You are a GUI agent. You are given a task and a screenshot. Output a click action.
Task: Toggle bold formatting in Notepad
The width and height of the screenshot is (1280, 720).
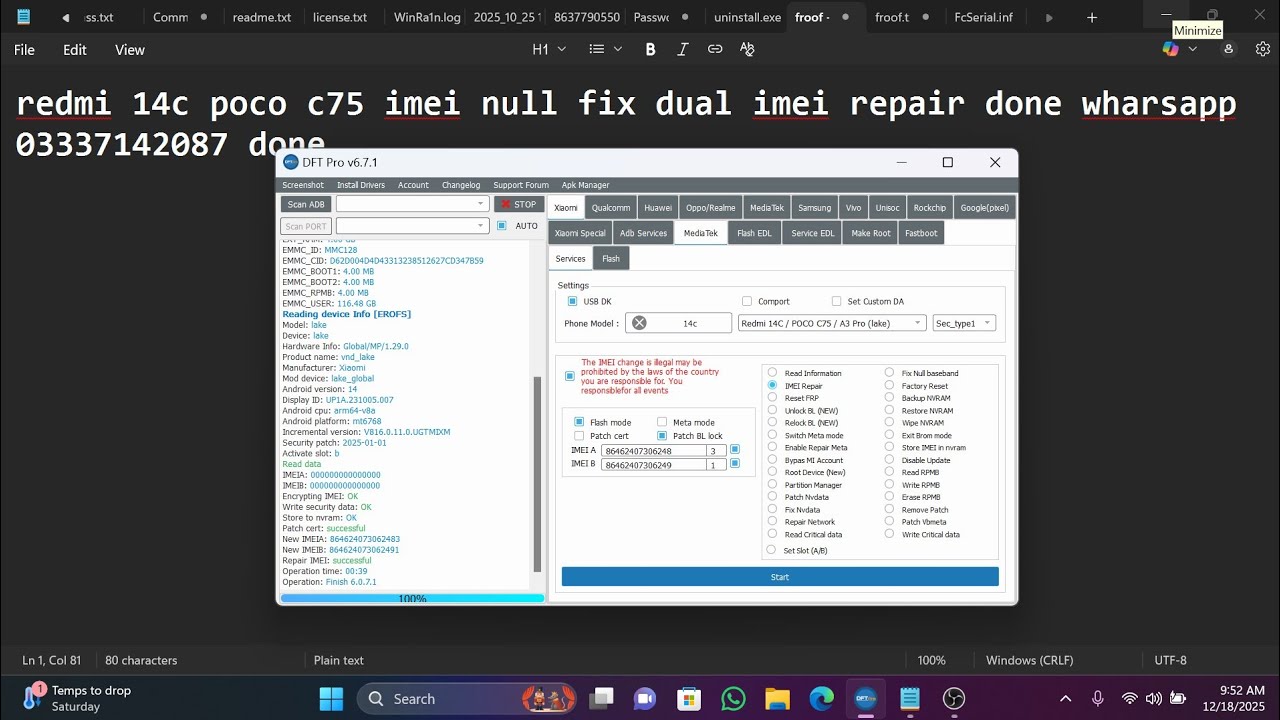(650, 49)
